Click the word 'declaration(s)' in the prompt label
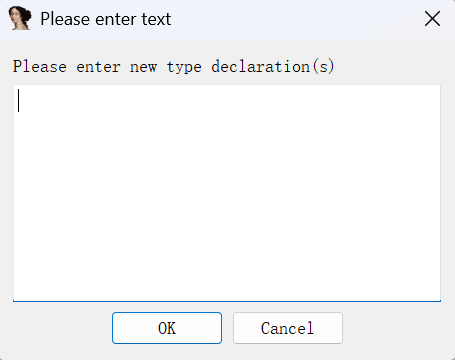 tap(273, 67)
